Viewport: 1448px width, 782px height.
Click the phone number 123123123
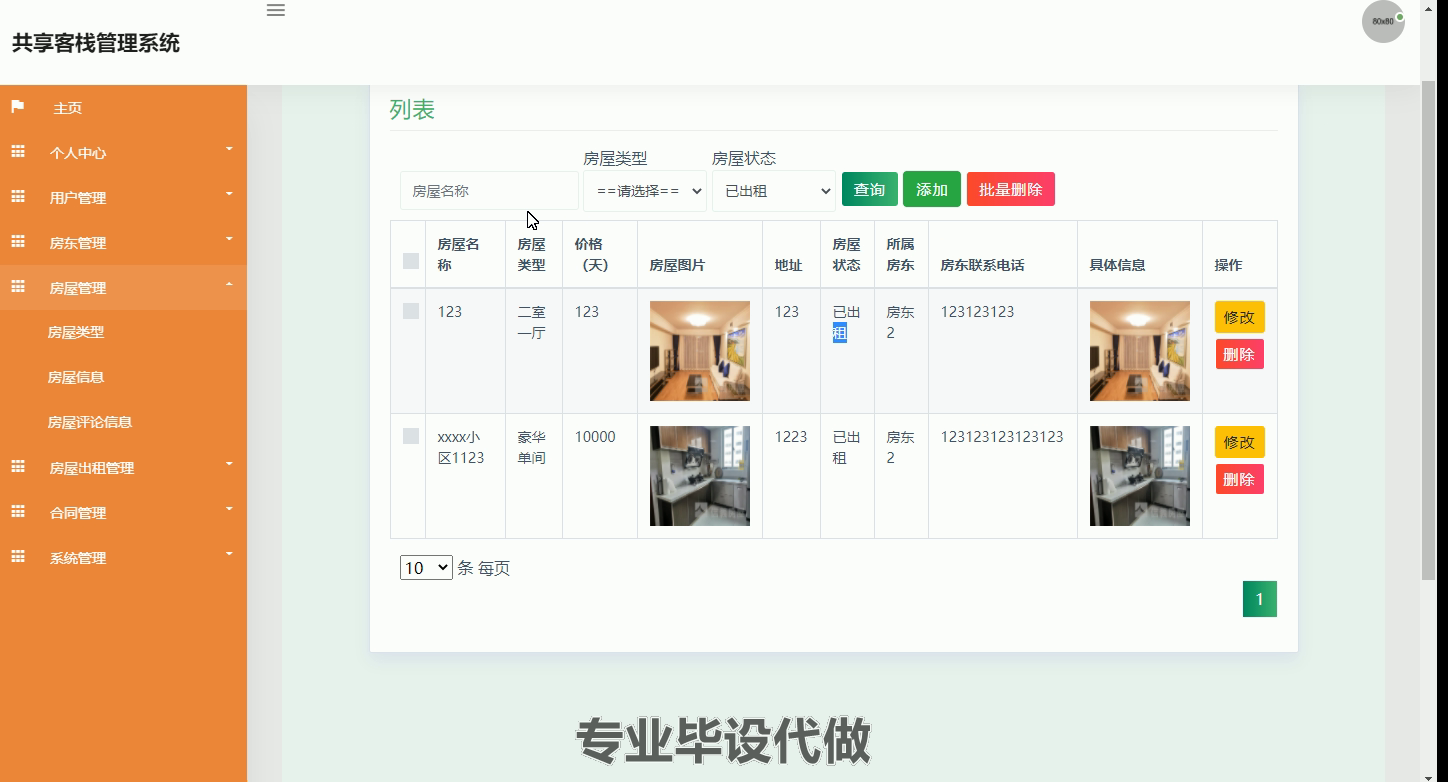pyautogui.click(x=977, y=312)
